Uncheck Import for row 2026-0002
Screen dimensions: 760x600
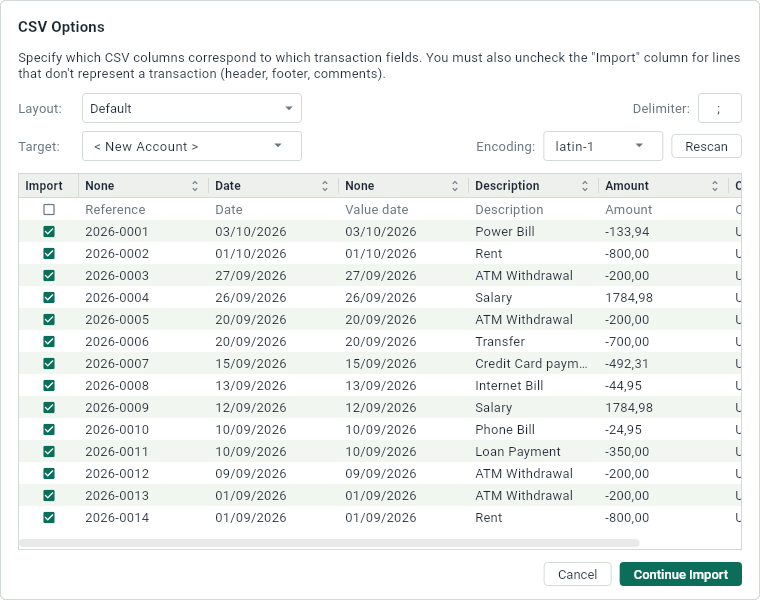(x=49, y=253)
